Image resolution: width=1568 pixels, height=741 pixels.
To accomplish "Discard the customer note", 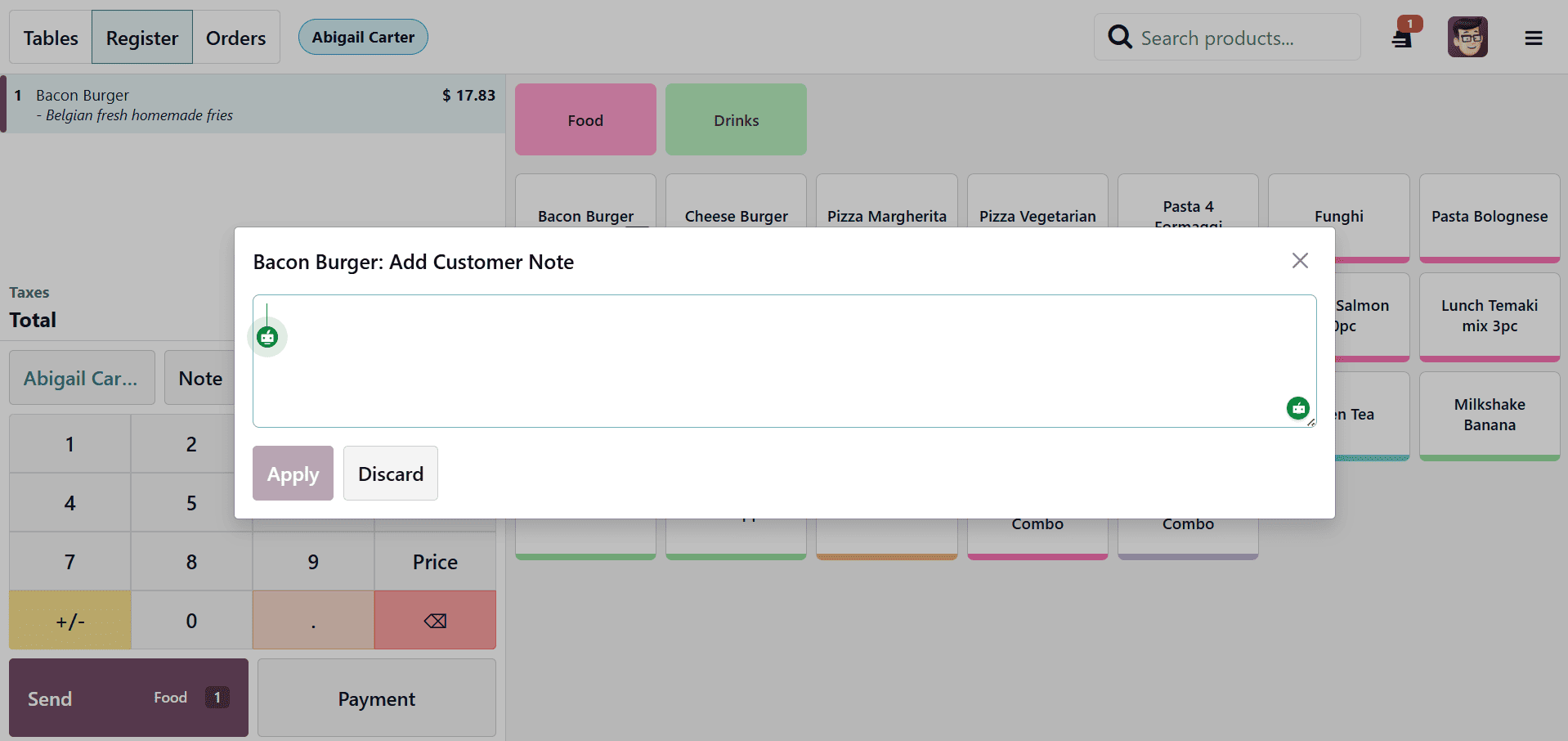I will pos(390,473).
